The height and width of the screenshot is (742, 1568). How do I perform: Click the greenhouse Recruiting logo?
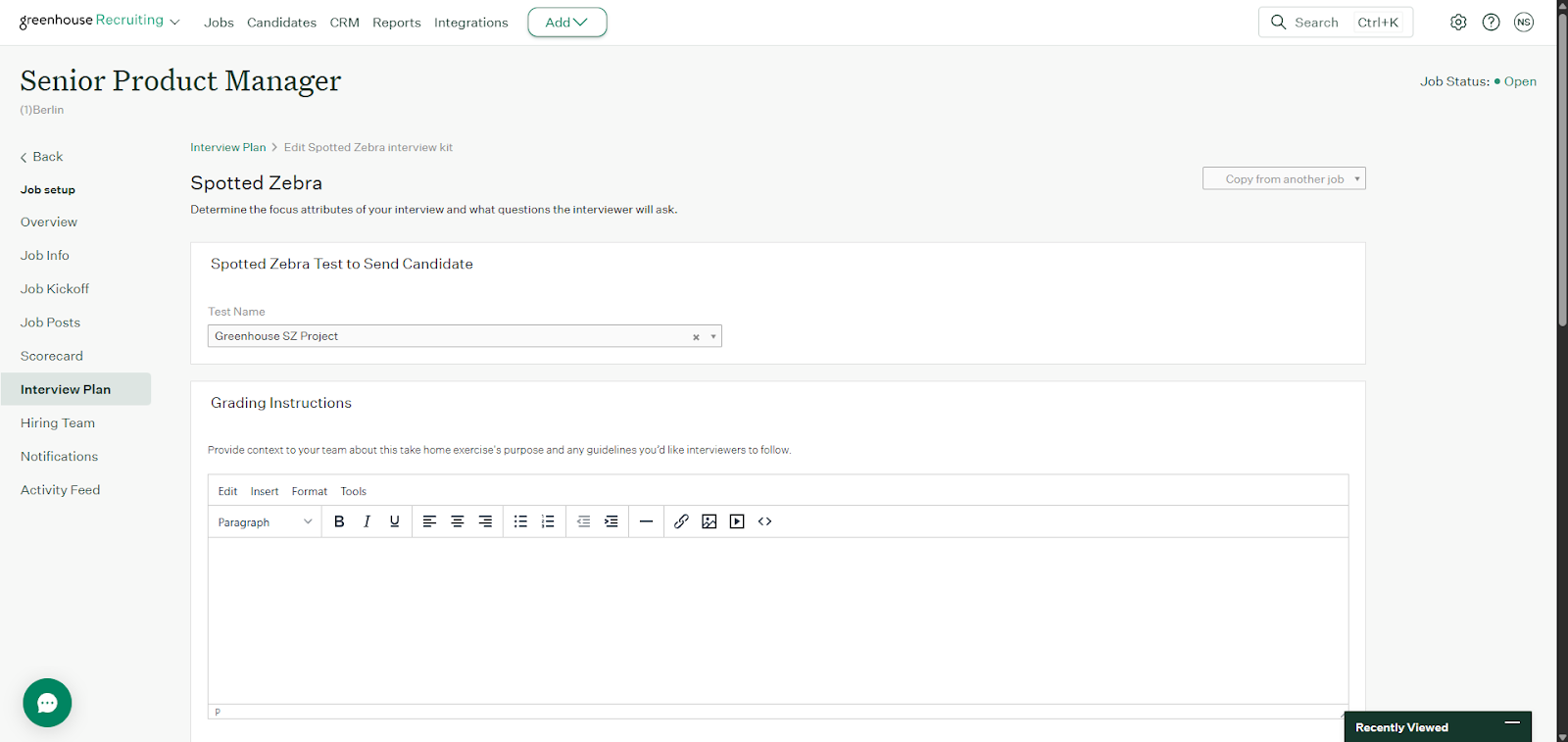tap(91, 21)
